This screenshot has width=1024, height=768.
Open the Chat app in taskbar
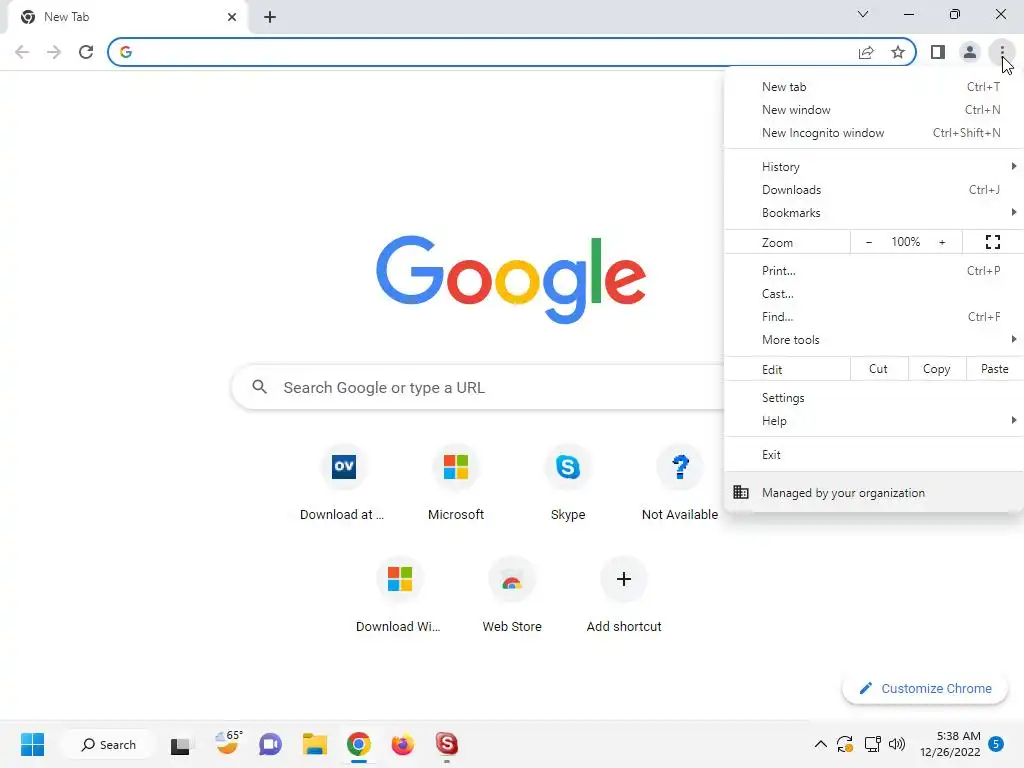[x=270, y=744]
